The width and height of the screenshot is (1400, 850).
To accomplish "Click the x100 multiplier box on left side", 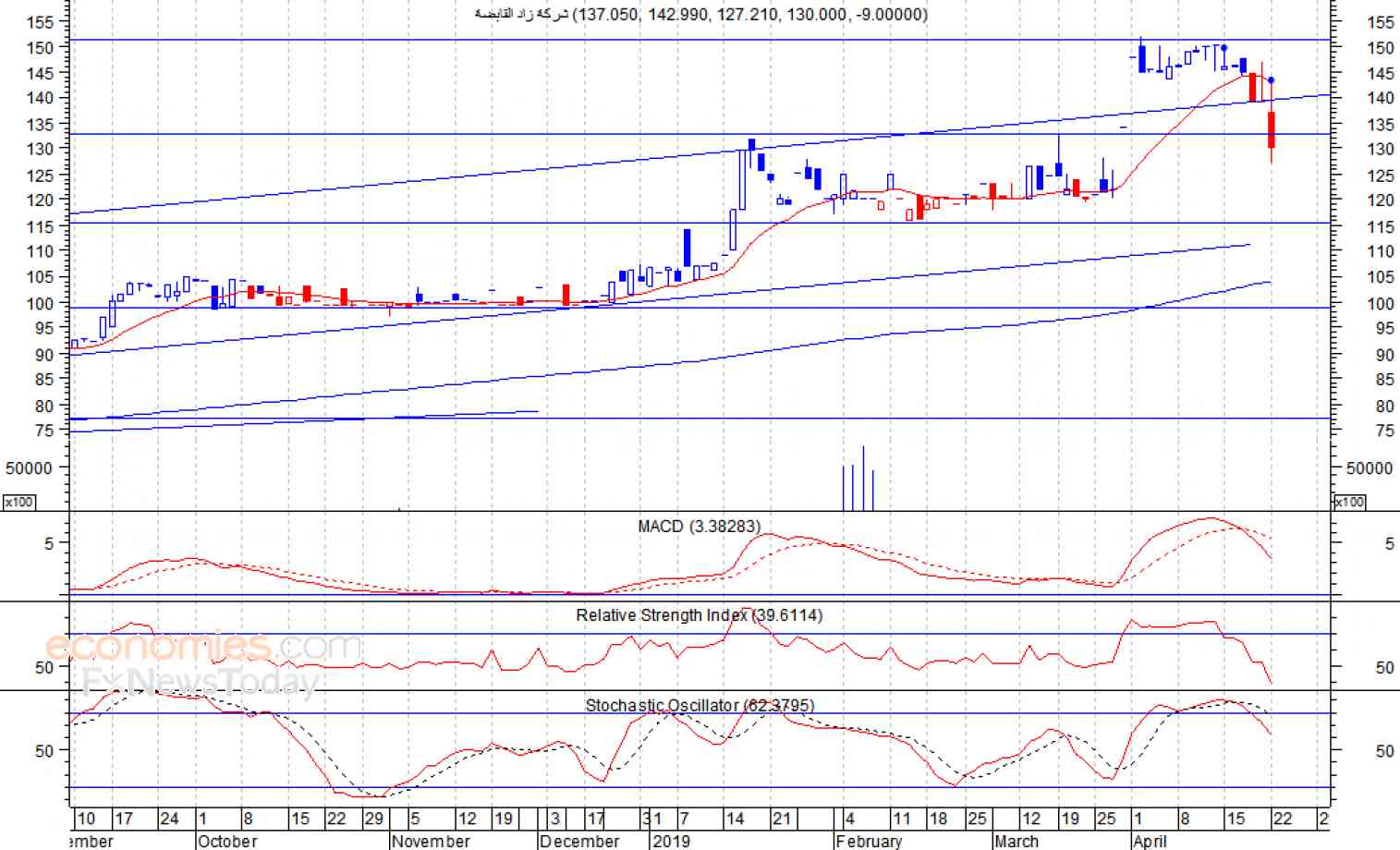I will (18, 502).
